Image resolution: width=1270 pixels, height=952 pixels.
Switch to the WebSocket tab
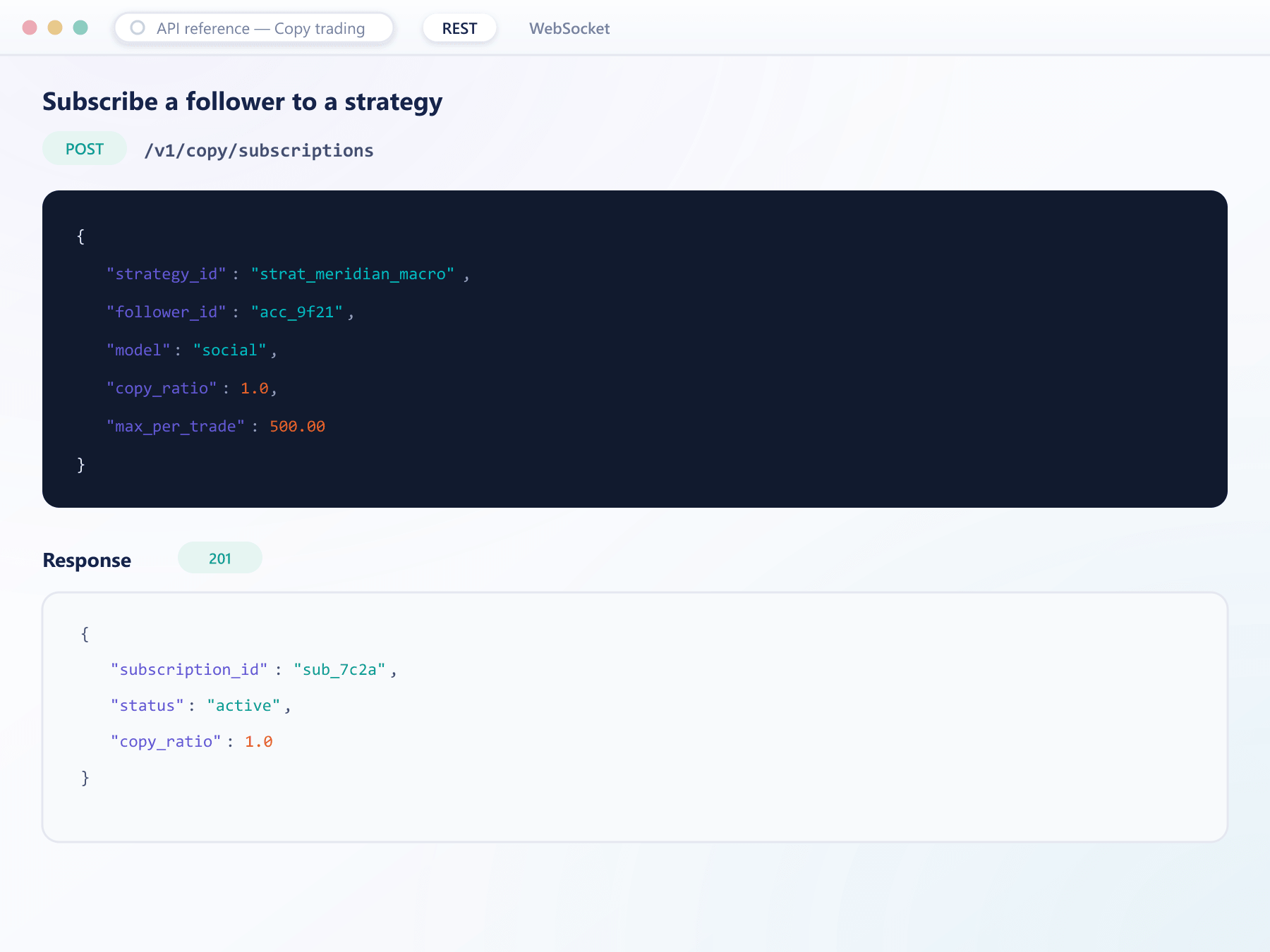coord(569,28)
